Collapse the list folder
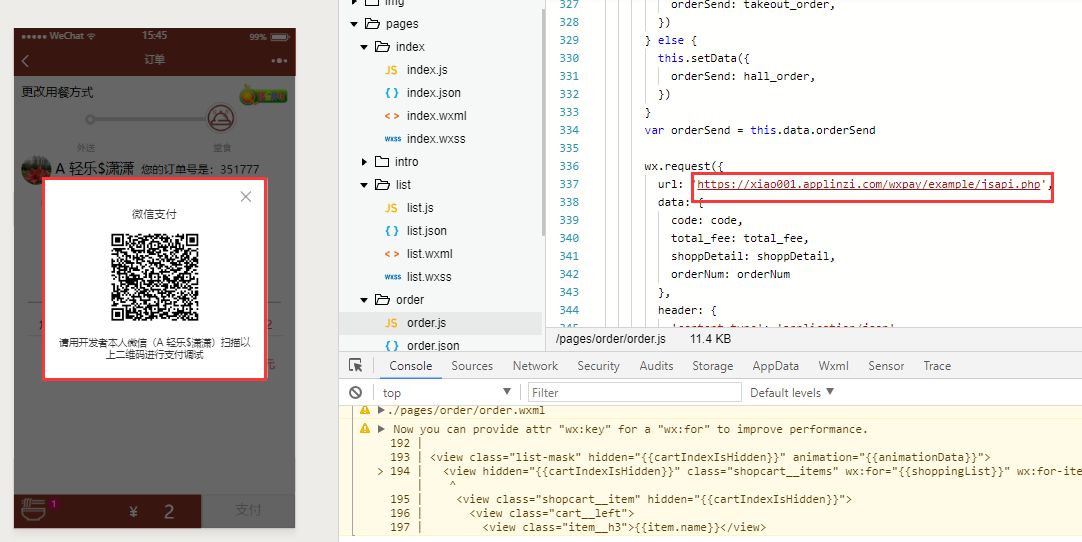This screenshot has width=1082, height=542. click(364, 185)
